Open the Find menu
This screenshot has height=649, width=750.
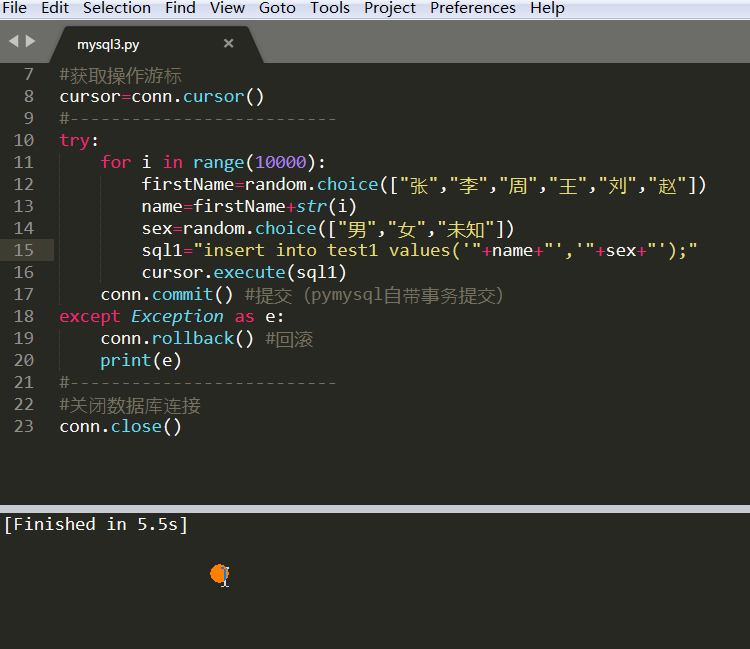pyautogui.click(x=180, y=8)
